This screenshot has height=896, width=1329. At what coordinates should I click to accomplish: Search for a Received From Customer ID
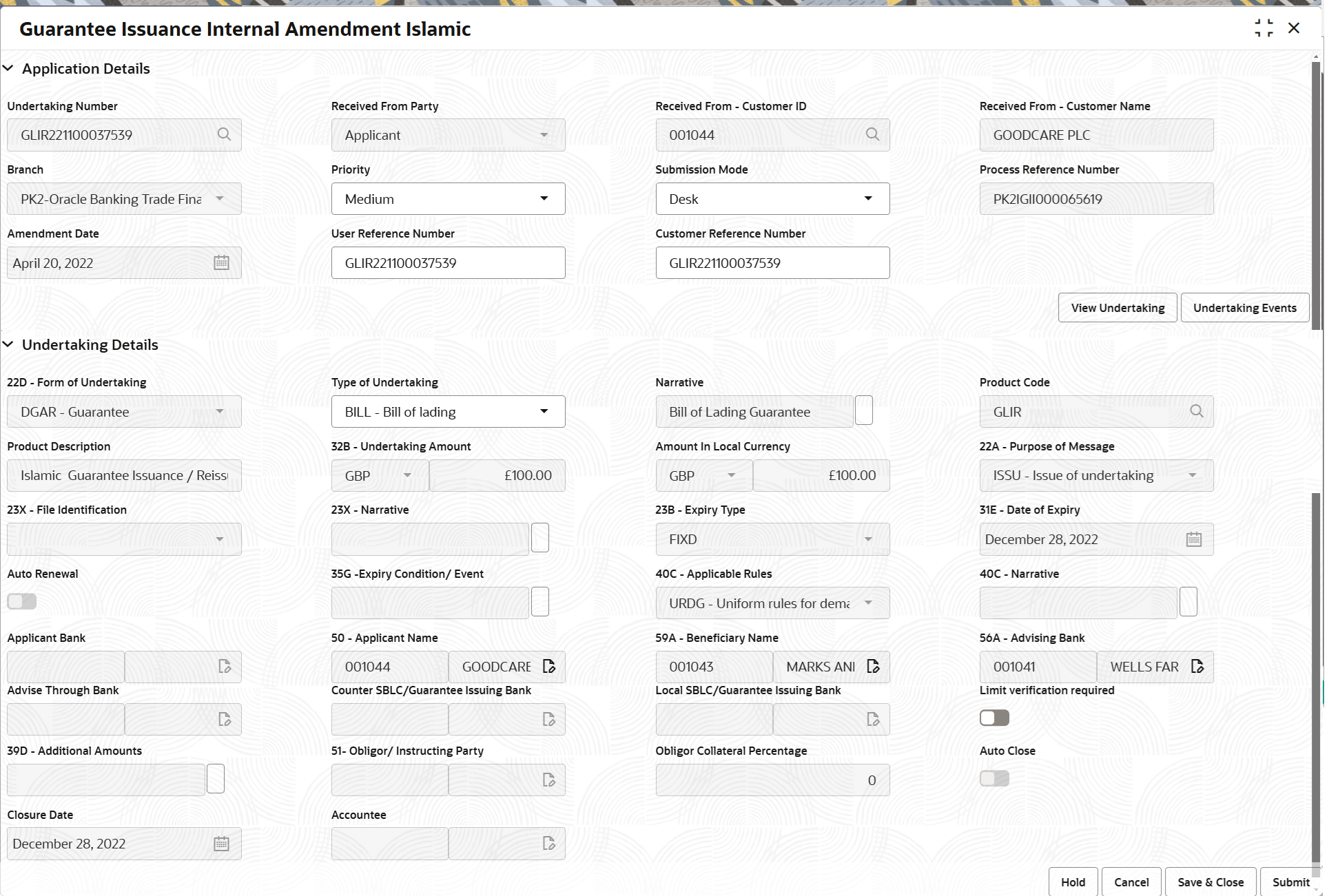[872, 134]
